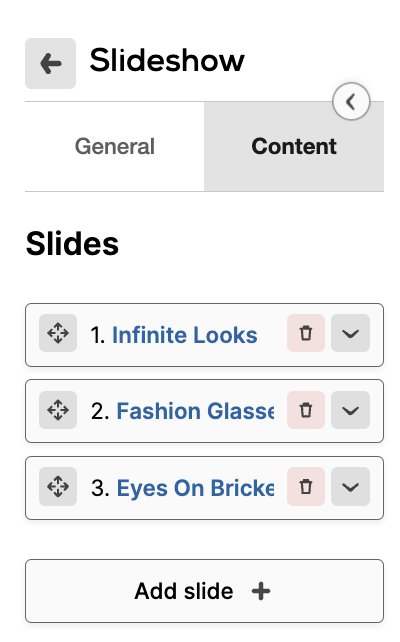The height and width of the screenshot is (642, 400).
Task: Open the Fashion Glasses slide title link
Action: (195, 411)
